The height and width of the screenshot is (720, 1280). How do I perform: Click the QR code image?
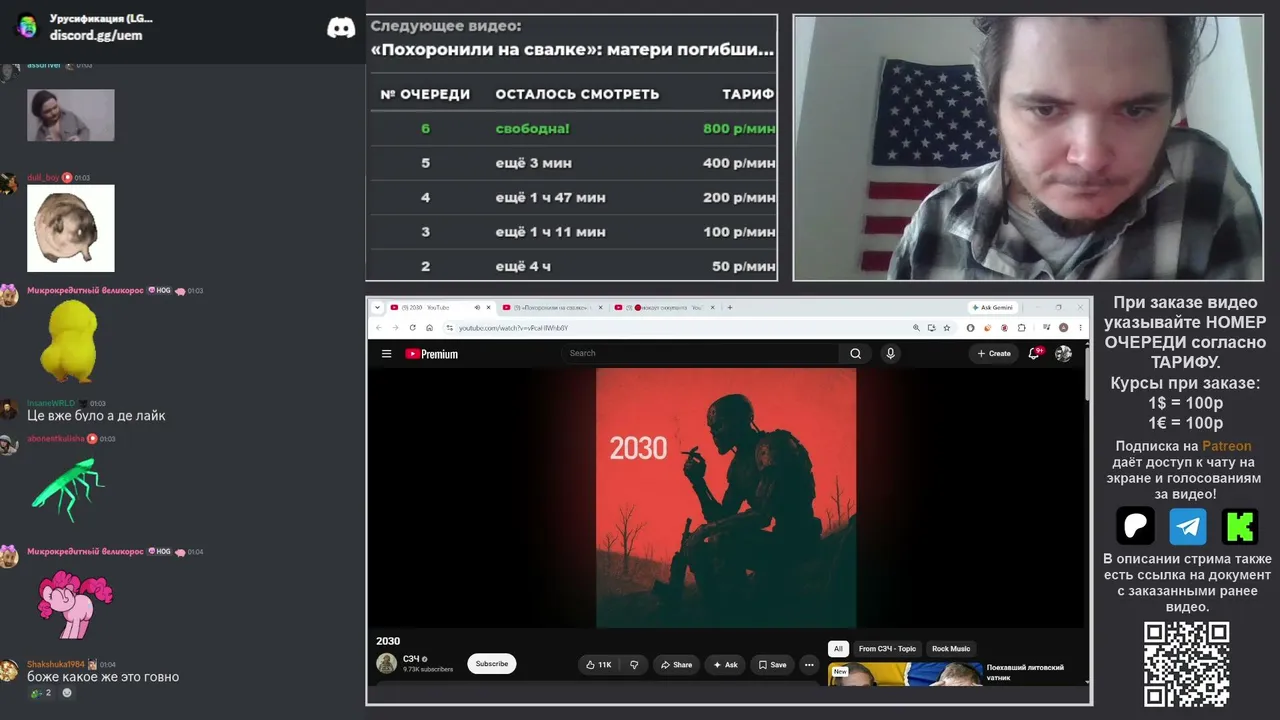tap(1187, 664)
